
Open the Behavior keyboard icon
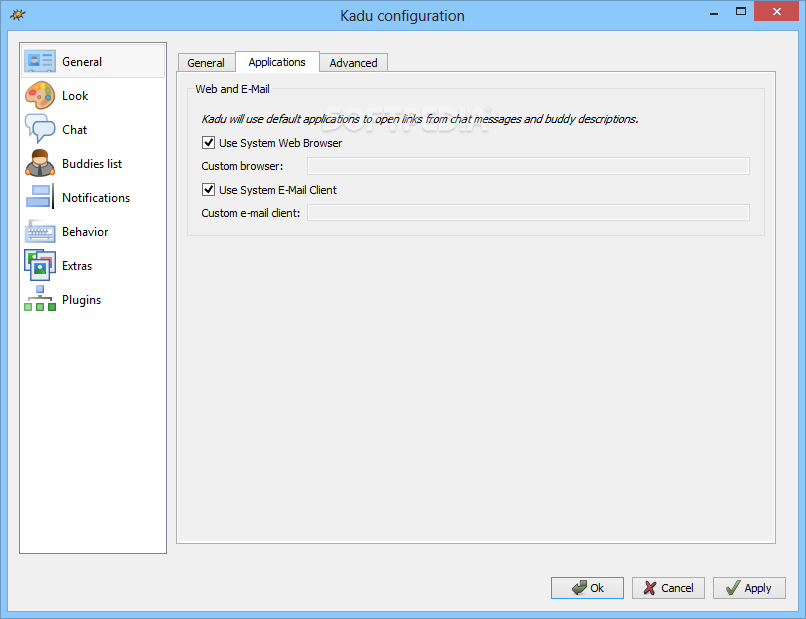(x=40, y=231)
